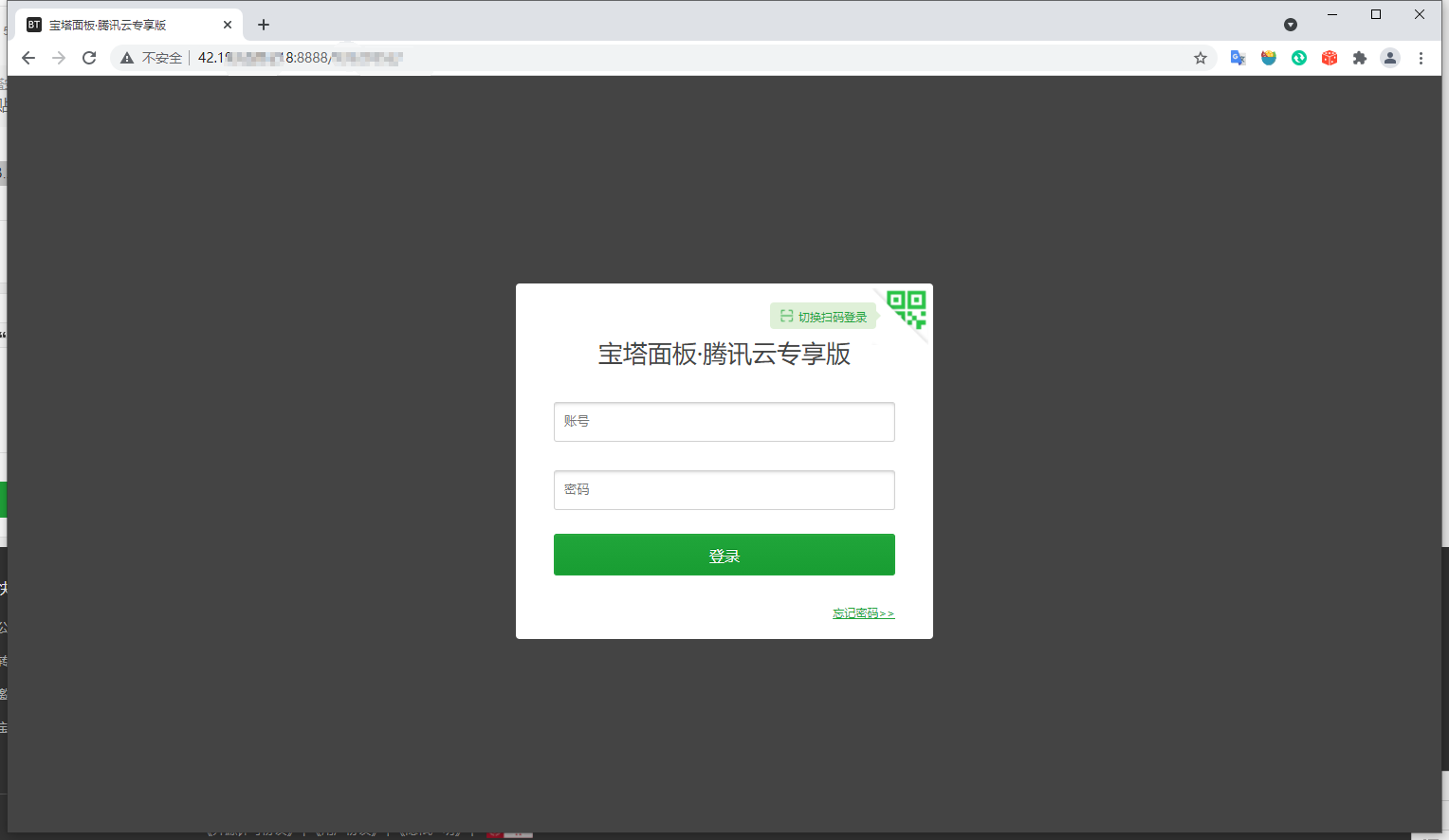Open the green circular extension icon
This screenshot has height=840, width=1449.
point(1299,58)
